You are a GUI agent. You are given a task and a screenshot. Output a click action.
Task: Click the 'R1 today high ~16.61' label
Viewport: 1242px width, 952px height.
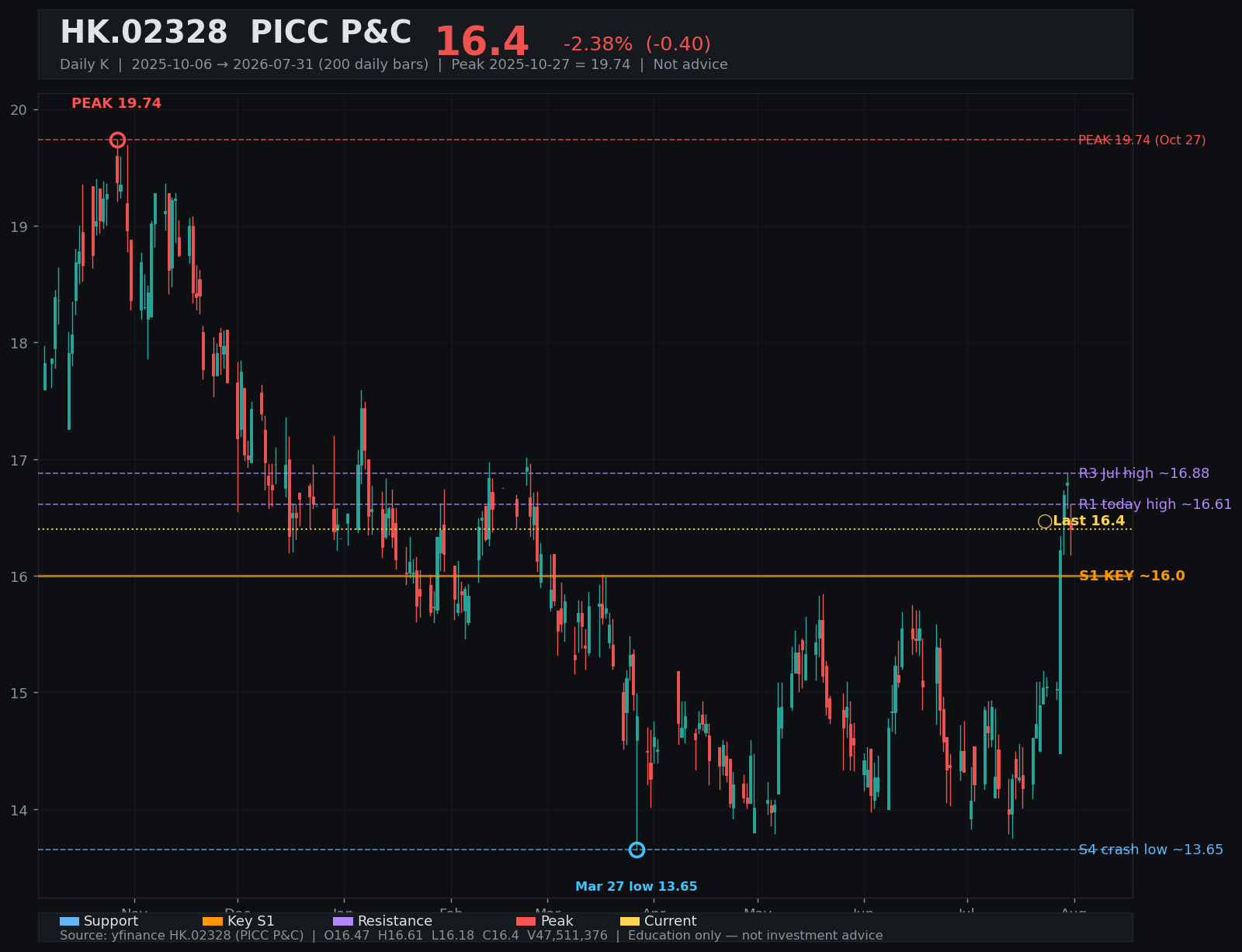click(x=1155, y=504)
